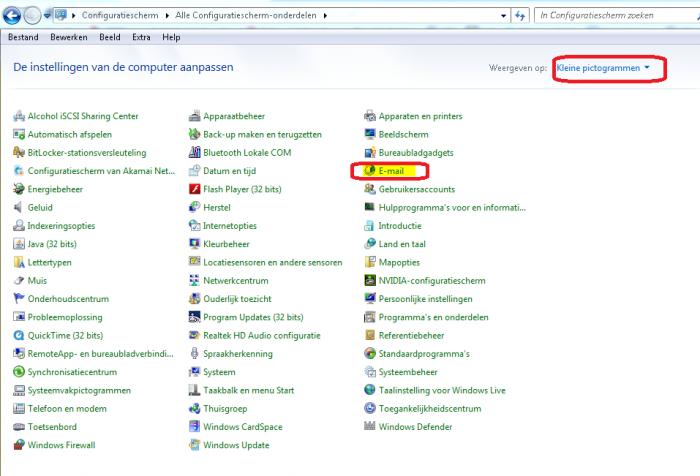The width and height of the screenshot is (700, 476).
Task: Open the Land en taal item
Action: [395, 244]
